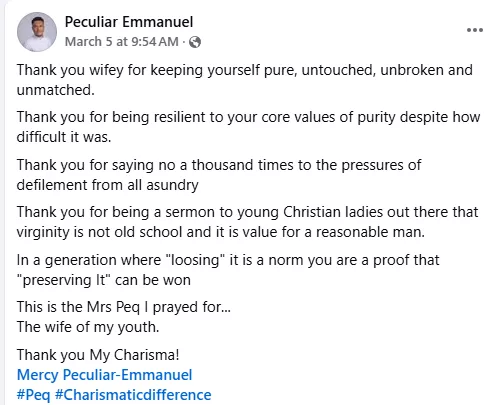Click the "sermon to young Christian ladies" line

[247, 212]
